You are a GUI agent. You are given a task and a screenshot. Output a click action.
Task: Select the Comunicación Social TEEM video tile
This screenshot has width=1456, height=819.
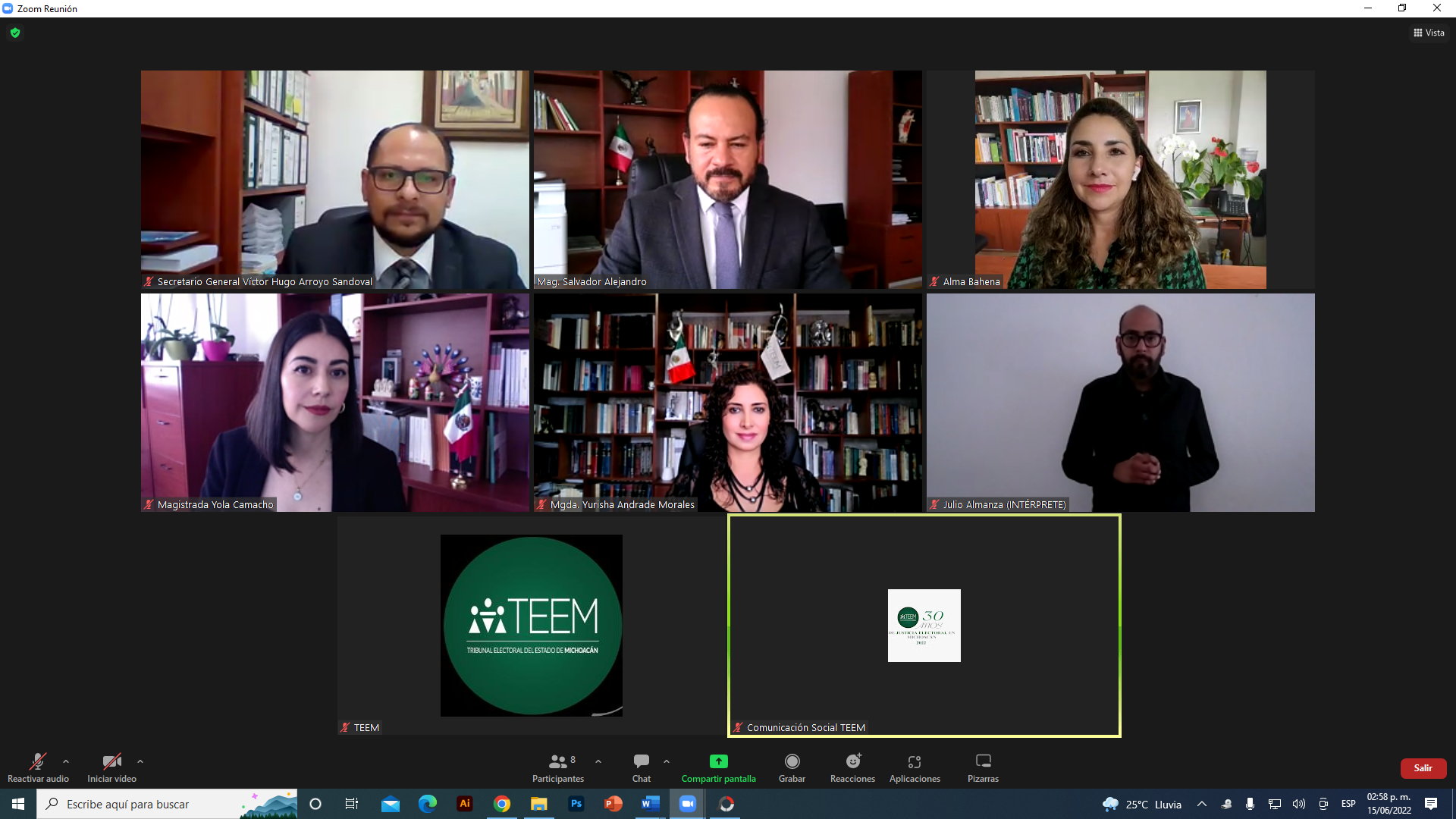pos(924,625)
